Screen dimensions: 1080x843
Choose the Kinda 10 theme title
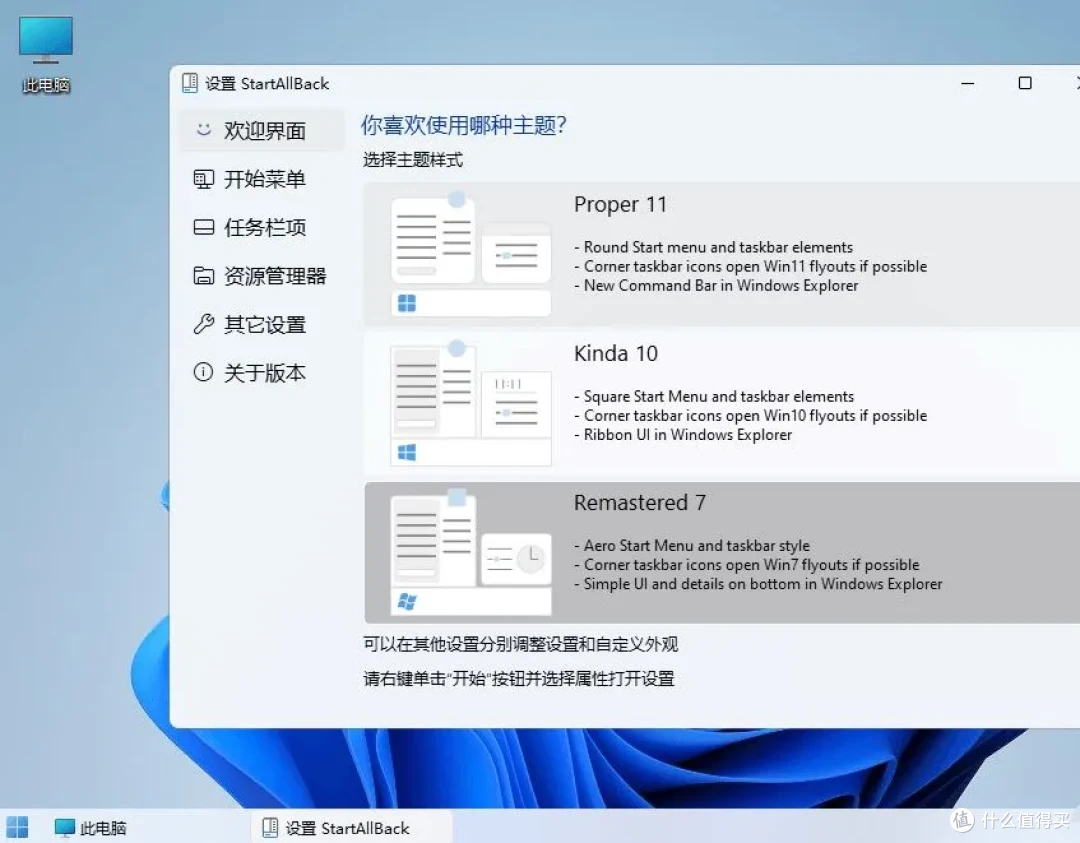point(616,354)
